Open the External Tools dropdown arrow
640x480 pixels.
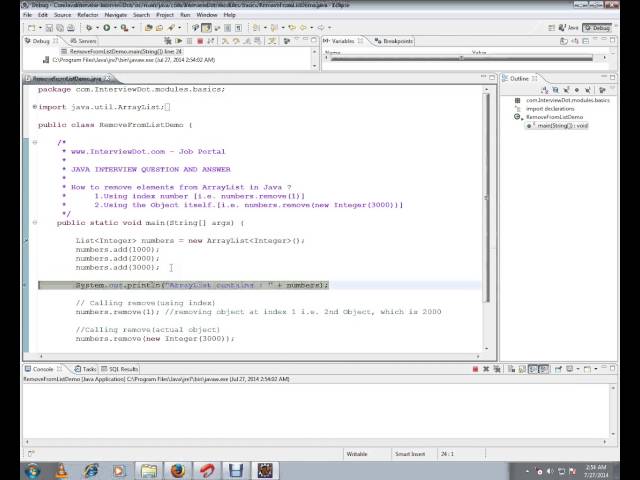click(x=133, y=28)
